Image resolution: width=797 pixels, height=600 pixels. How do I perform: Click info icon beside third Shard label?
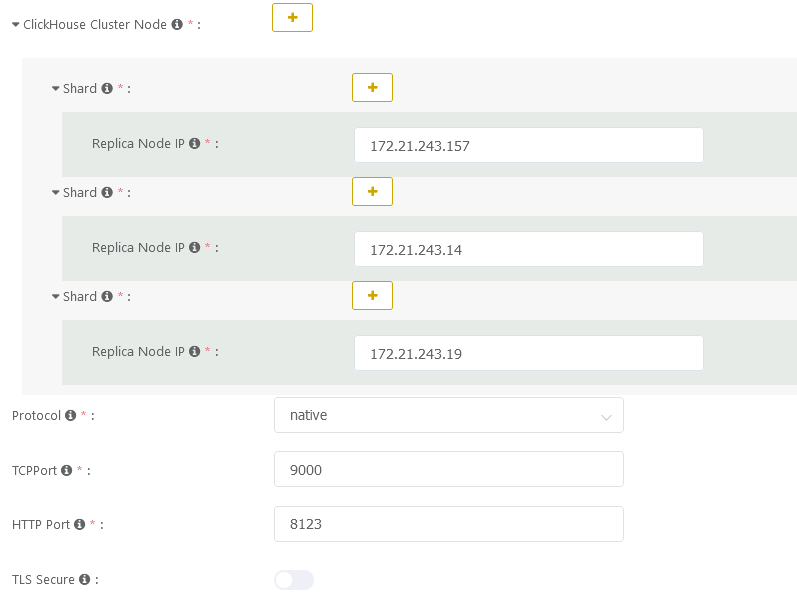tap(107, 296)
